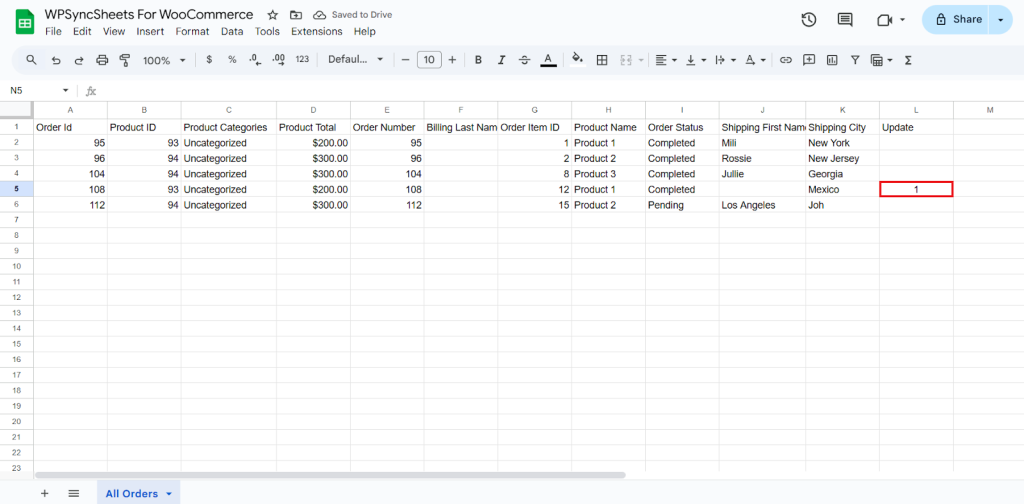Click the print icon
Viewport: 1024px width, 504px height.
pyautogui.click(x=102, y=60)
